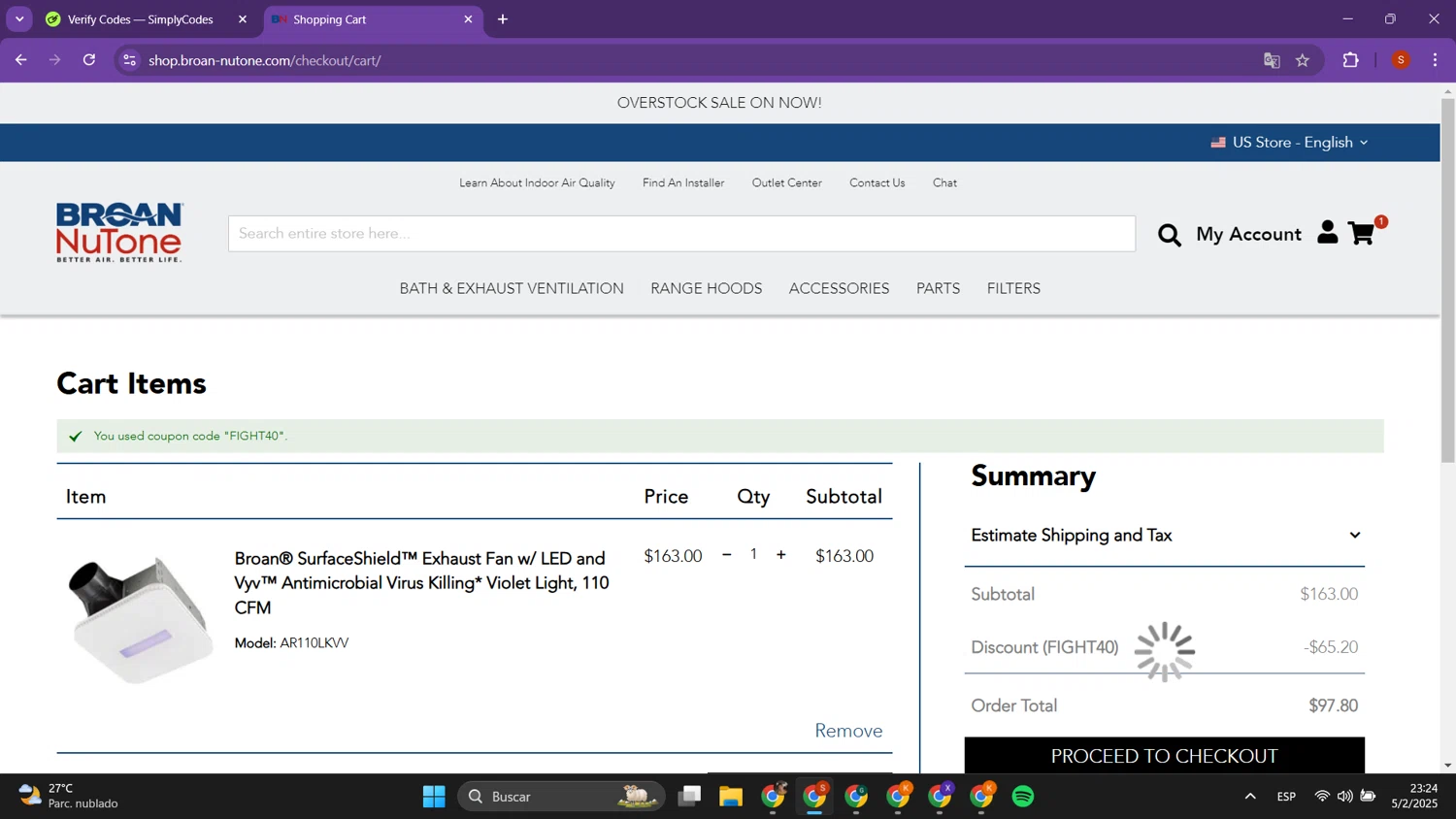
Task: Click Proceed to Checkout button
Action: [1165, 755]
